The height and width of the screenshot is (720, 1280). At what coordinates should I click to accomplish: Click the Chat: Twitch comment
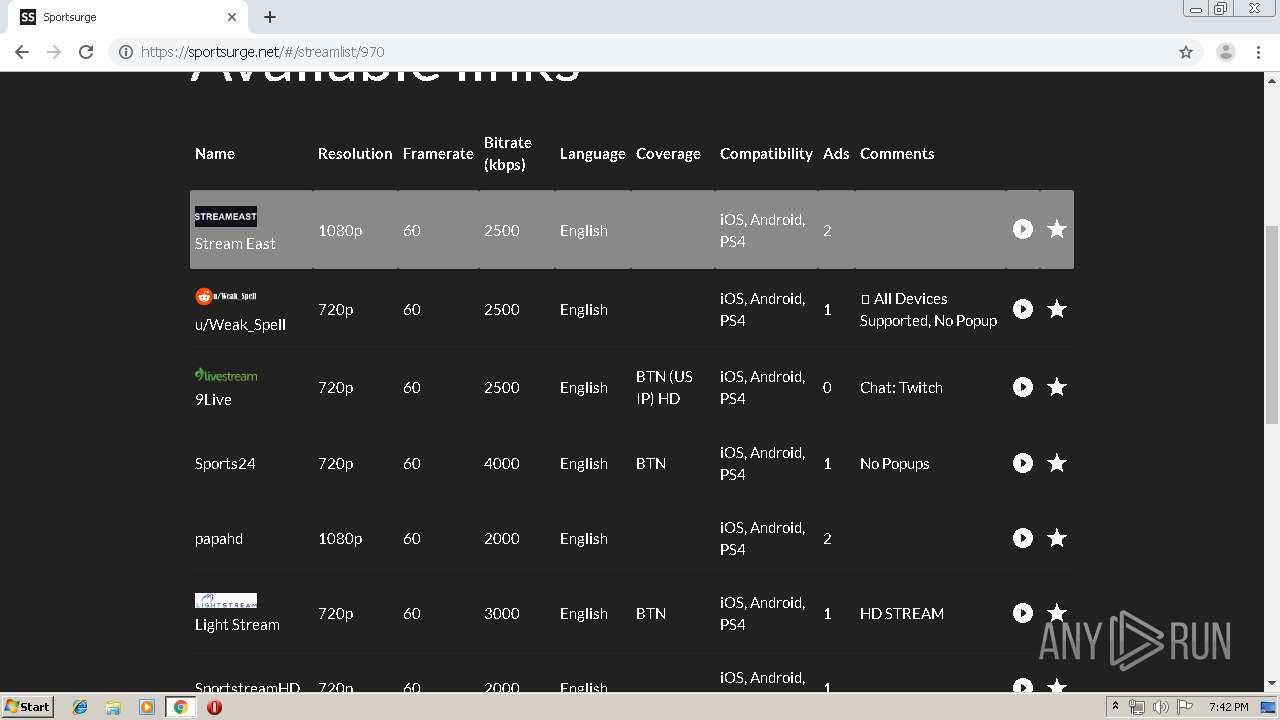click(x=901, y=387)
